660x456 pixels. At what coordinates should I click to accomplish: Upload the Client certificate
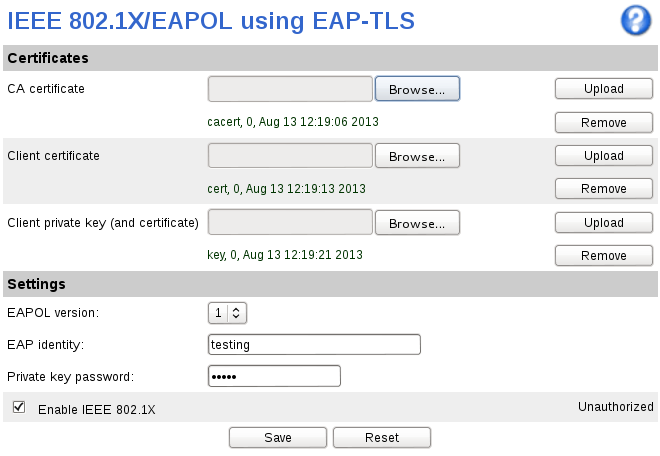point(604,156)
